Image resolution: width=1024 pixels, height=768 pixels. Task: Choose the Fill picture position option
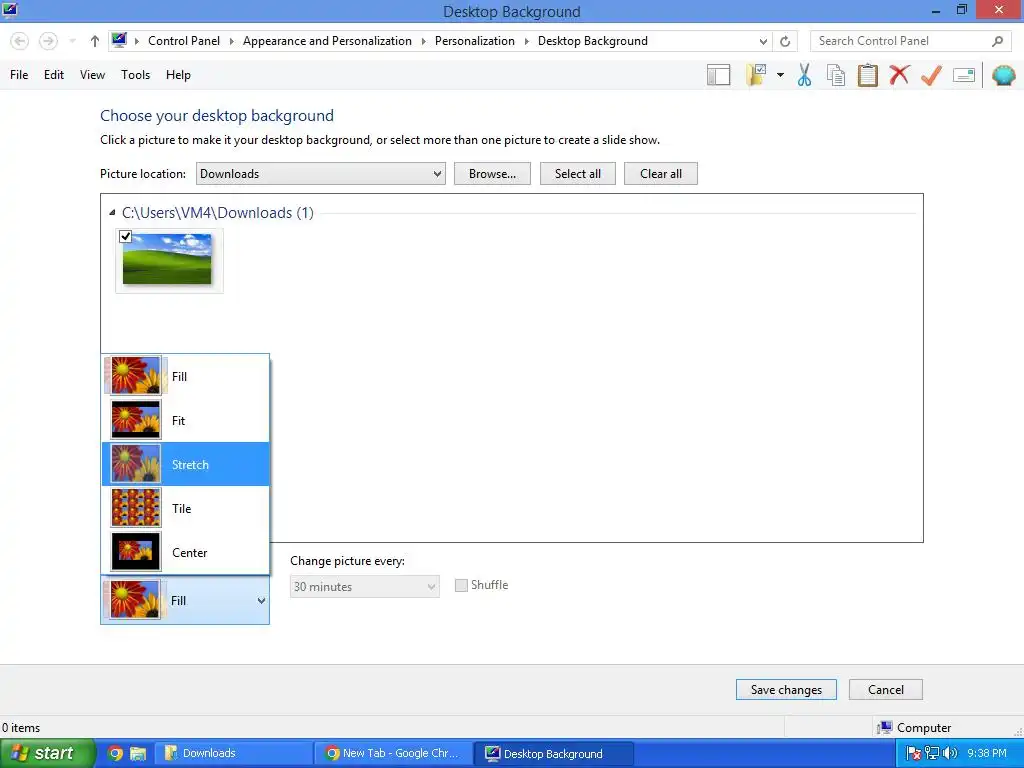click(x=185, y=376)
